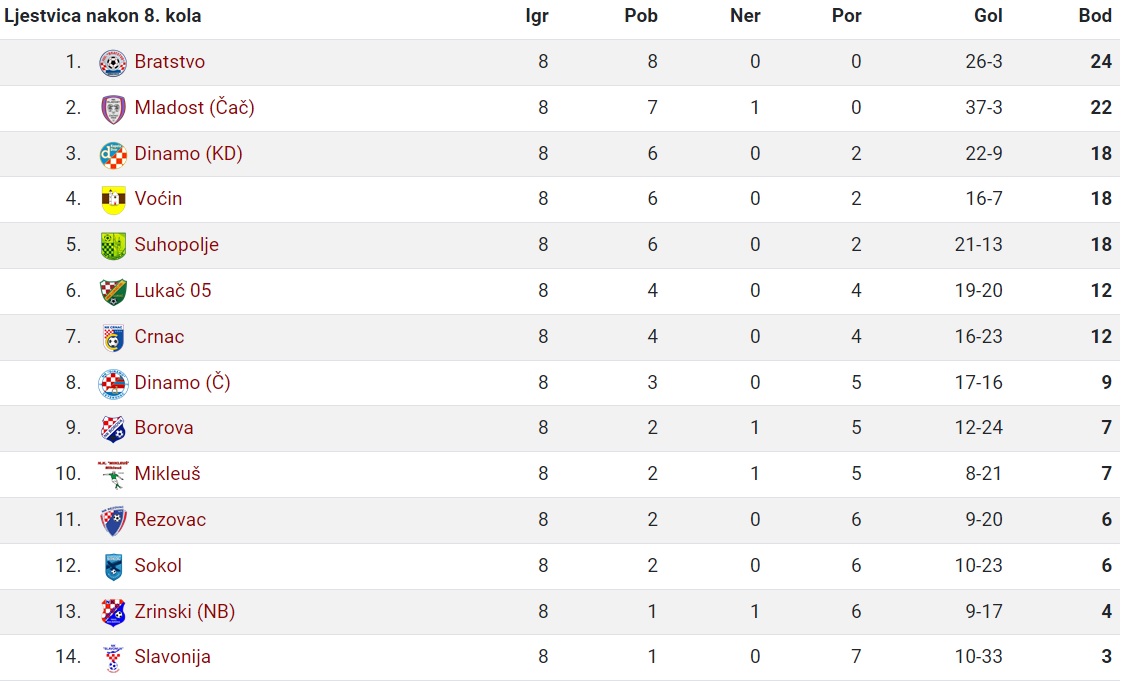The width and height of the screenshot is (1124, 681).
Task: Open the Mikleuš team link
Action: [168, 474]
